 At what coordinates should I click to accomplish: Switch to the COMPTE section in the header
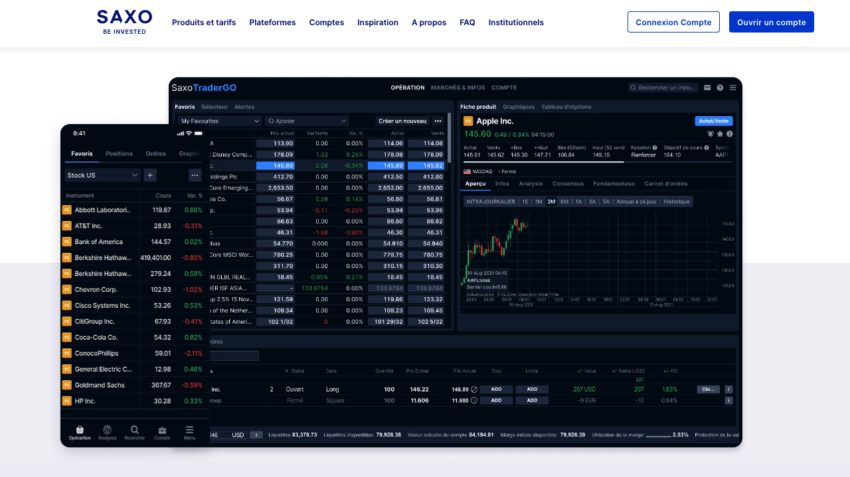click(504, 87)
